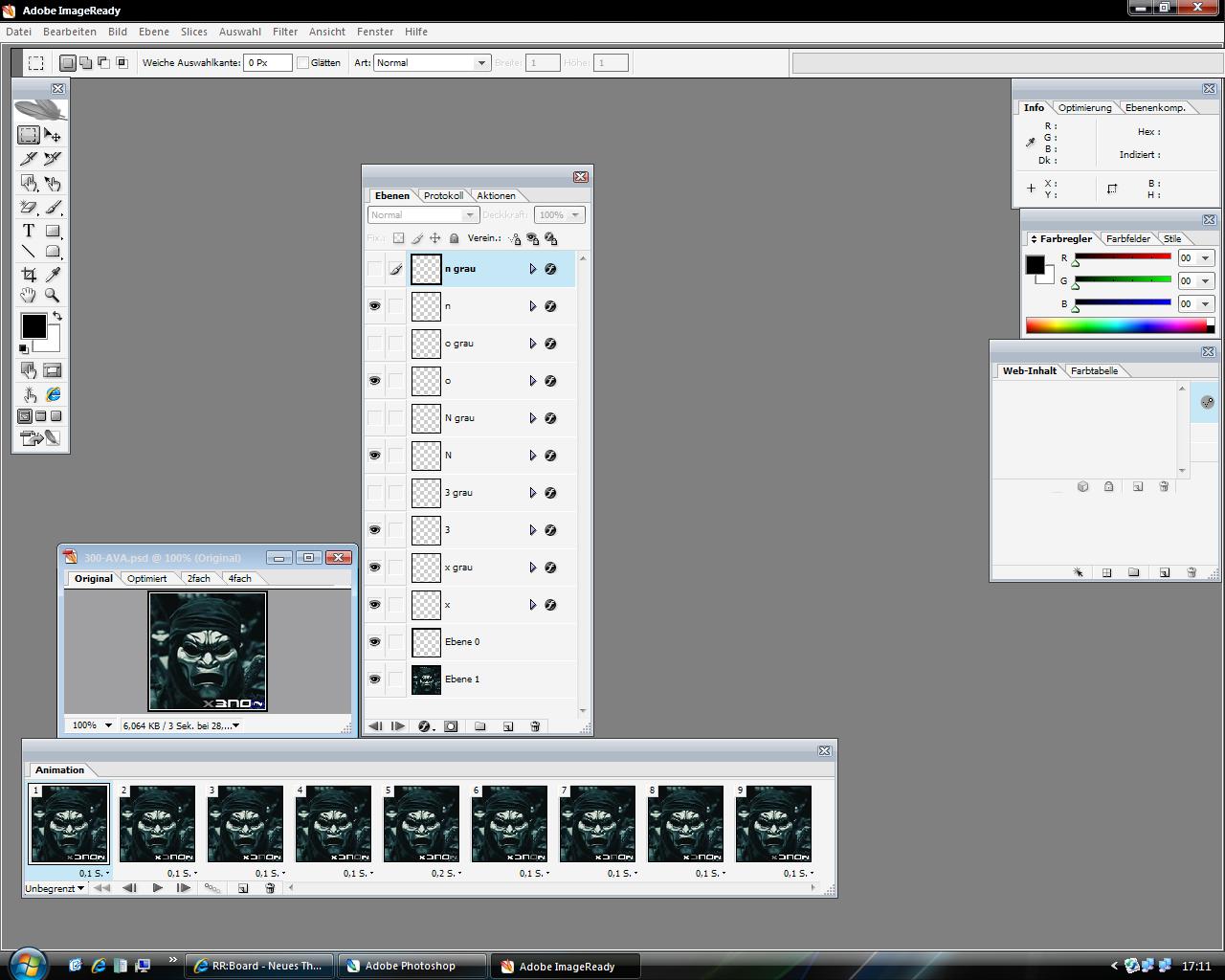Choose the Hand tool

pos(29,296)
